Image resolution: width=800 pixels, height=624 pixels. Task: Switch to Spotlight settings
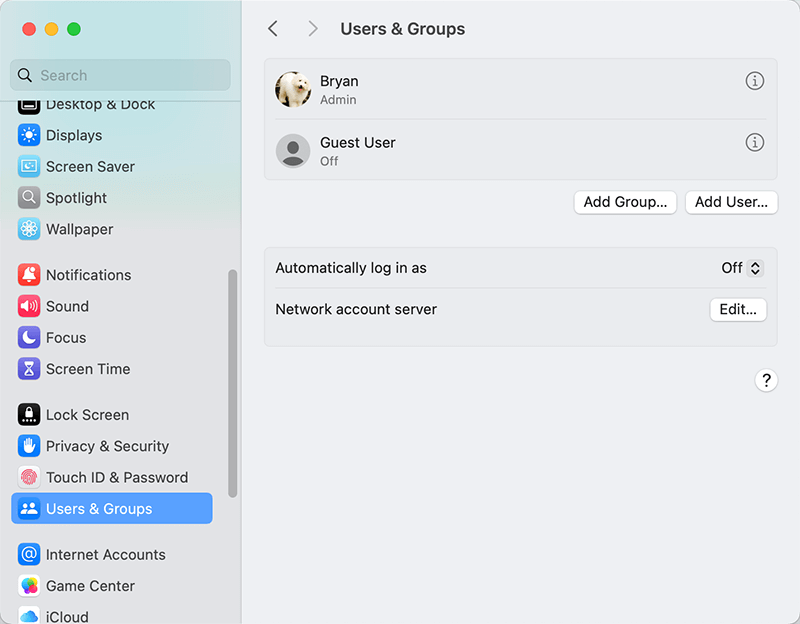[29, 198]
